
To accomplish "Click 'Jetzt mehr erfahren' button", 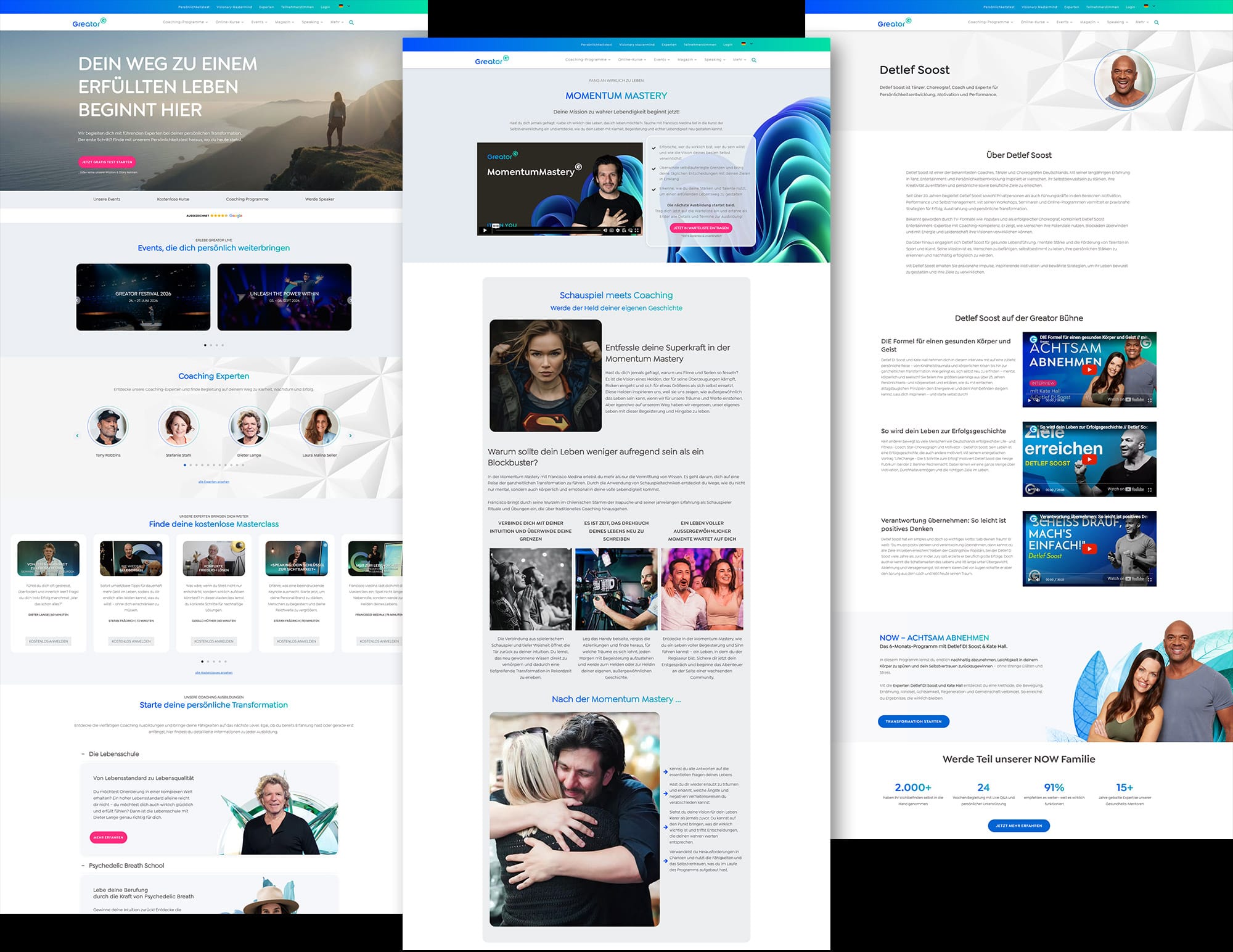I will click(x=1018, y=826).
